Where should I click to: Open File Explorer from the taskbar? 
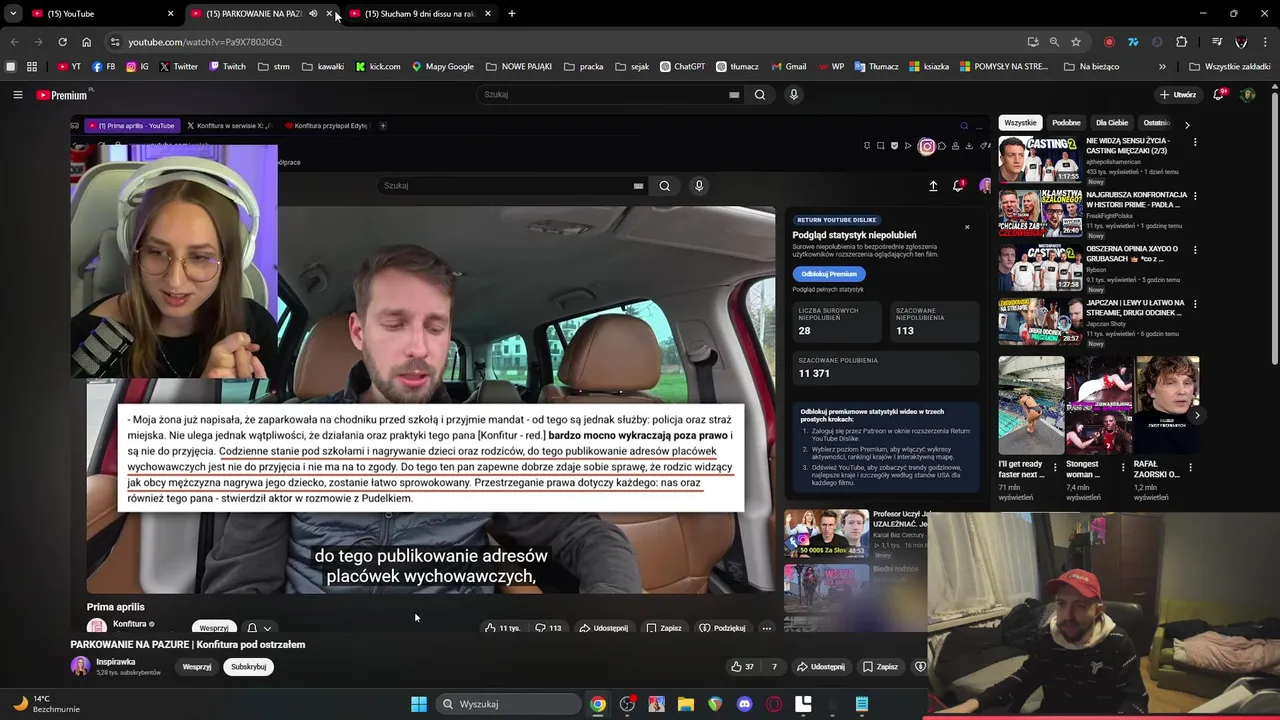[x=686, y=704]
